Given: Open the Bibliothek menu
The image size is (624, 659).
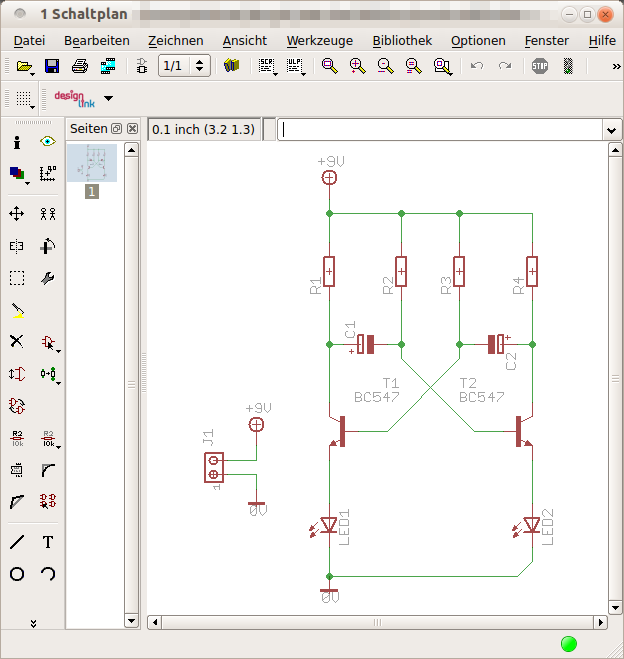Looking at the screenshot, I should 402,40.
